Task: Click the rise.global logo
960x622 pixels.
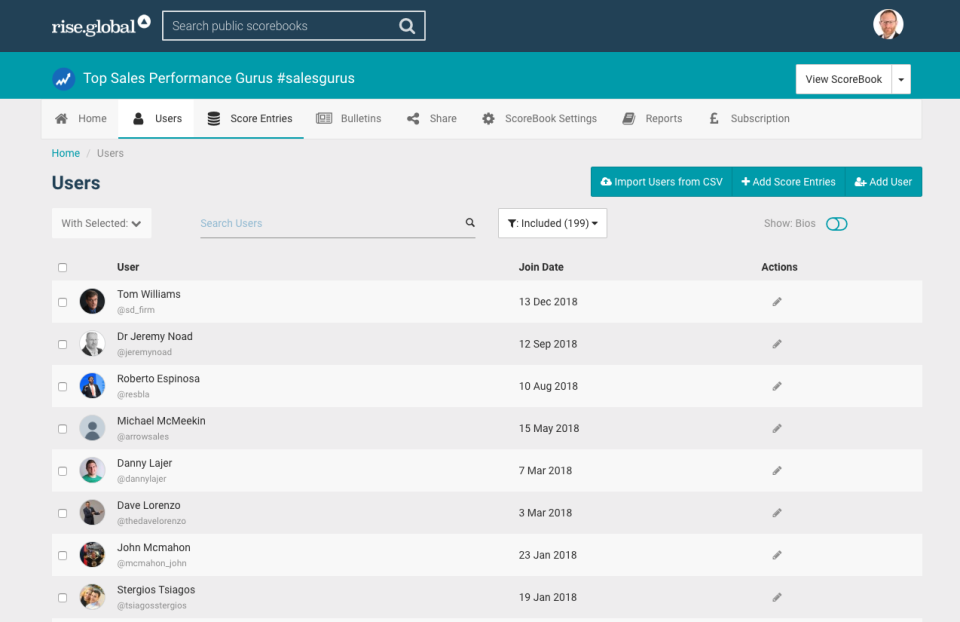Action: pos(100,26)
